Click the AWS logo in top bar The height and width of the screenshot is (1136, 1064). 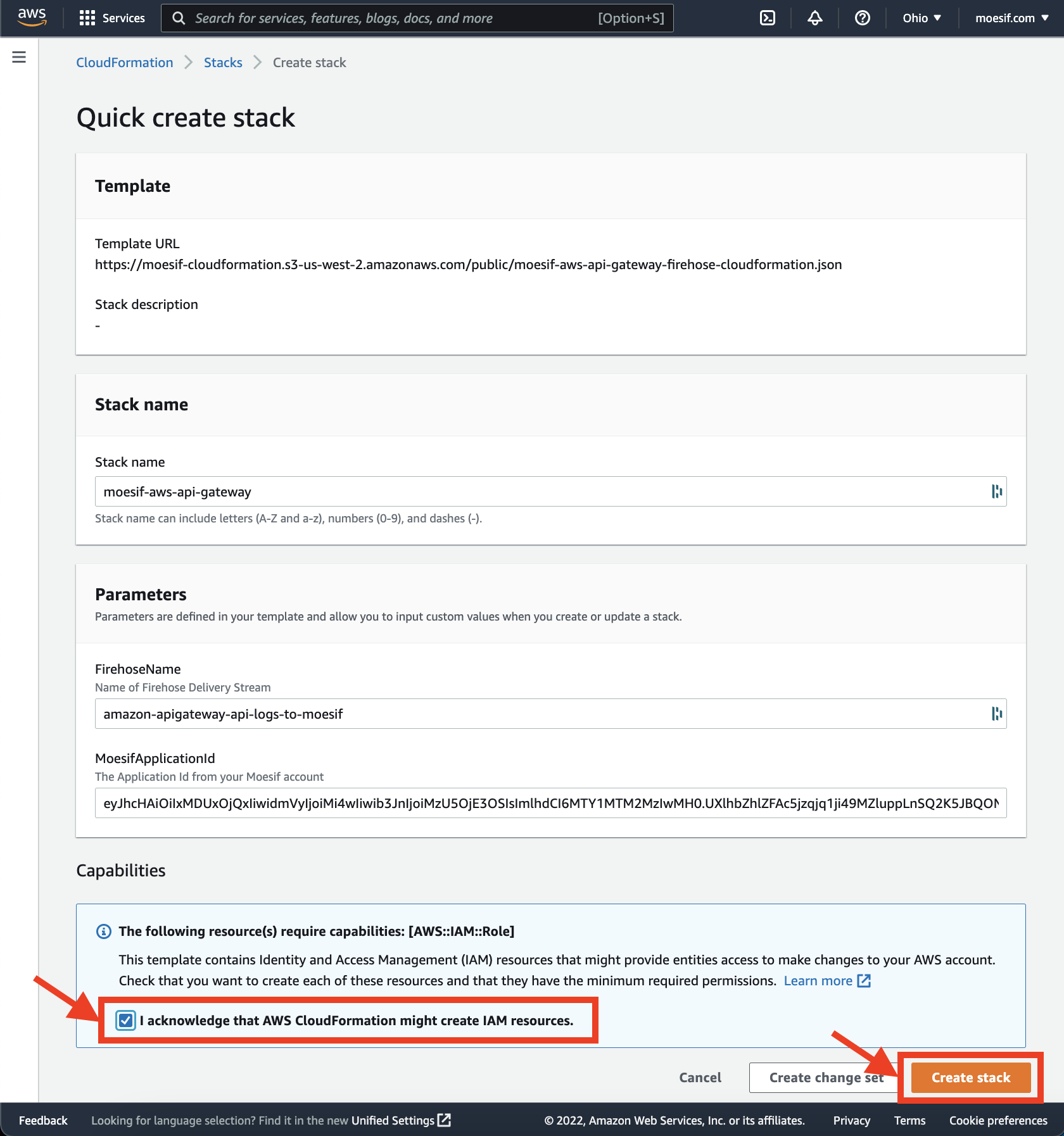coord(31,18)
